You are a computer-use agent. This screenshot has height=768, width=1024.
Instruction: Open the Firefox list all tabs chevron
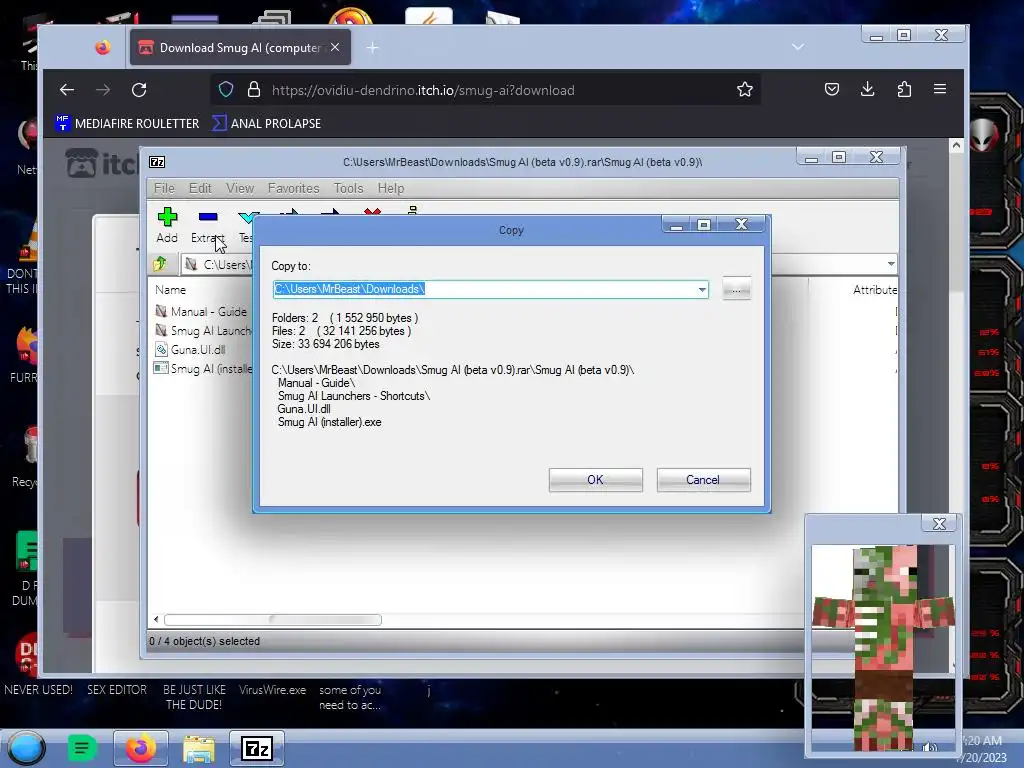(797, 47)
